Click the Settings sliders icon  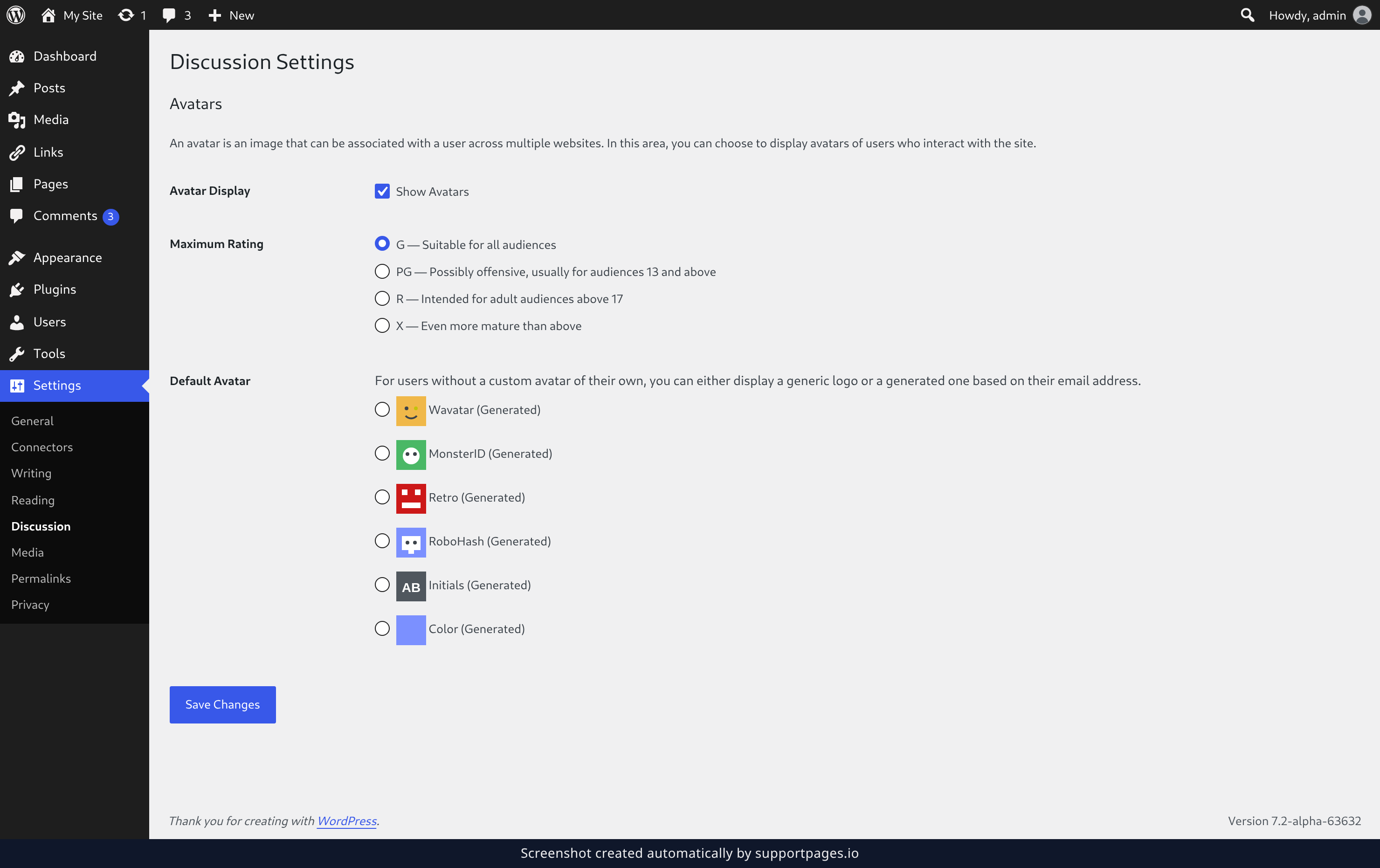pyautogui.click(x=17, y=386)
